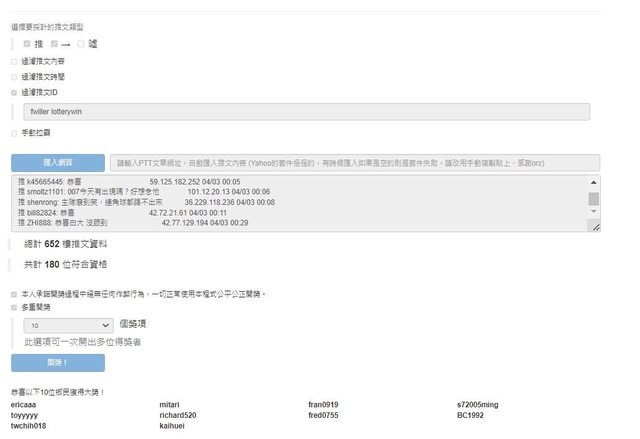The image size is (640, 439).
Task: Toggle the → comment type checkbox
Action: point(54,44)
